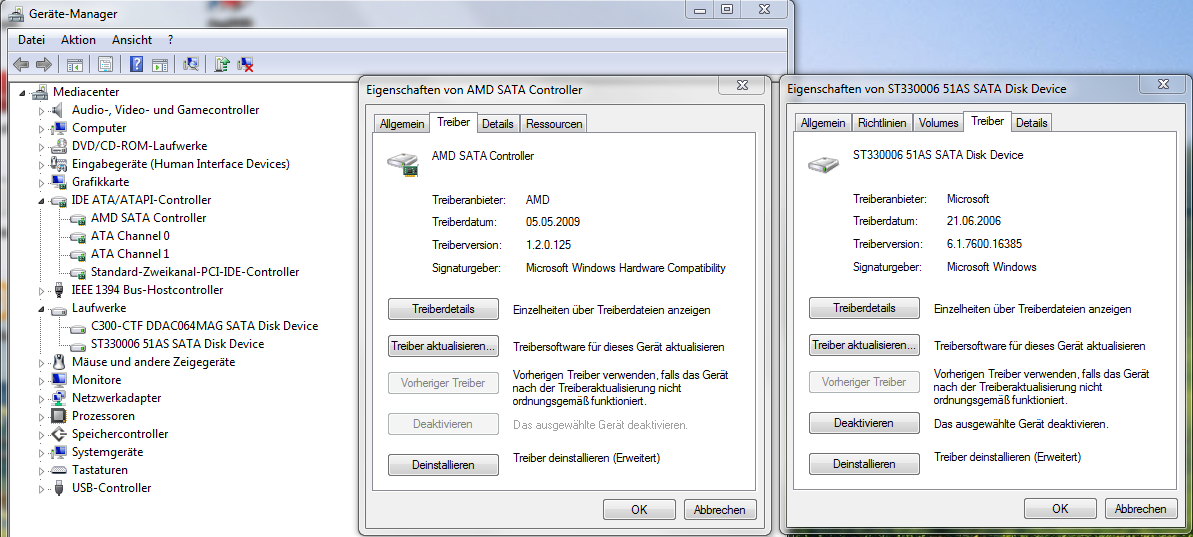Click the uninstall device toolbar icon

[245, 65]
